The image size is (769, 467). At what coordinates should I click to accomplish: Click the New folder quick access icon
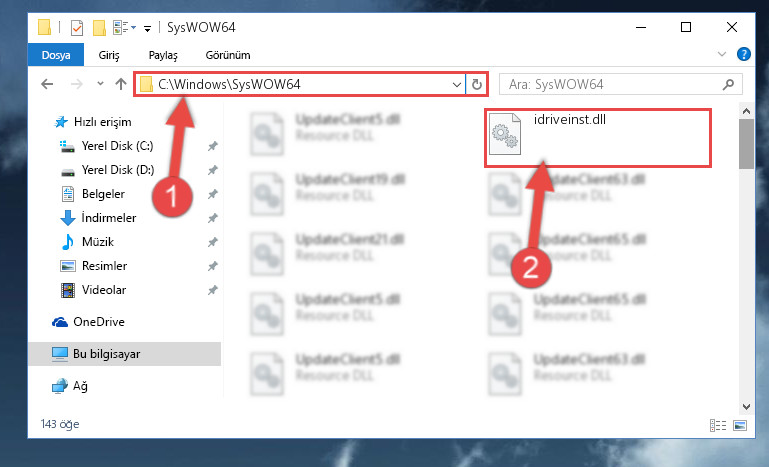pos(100,27)
